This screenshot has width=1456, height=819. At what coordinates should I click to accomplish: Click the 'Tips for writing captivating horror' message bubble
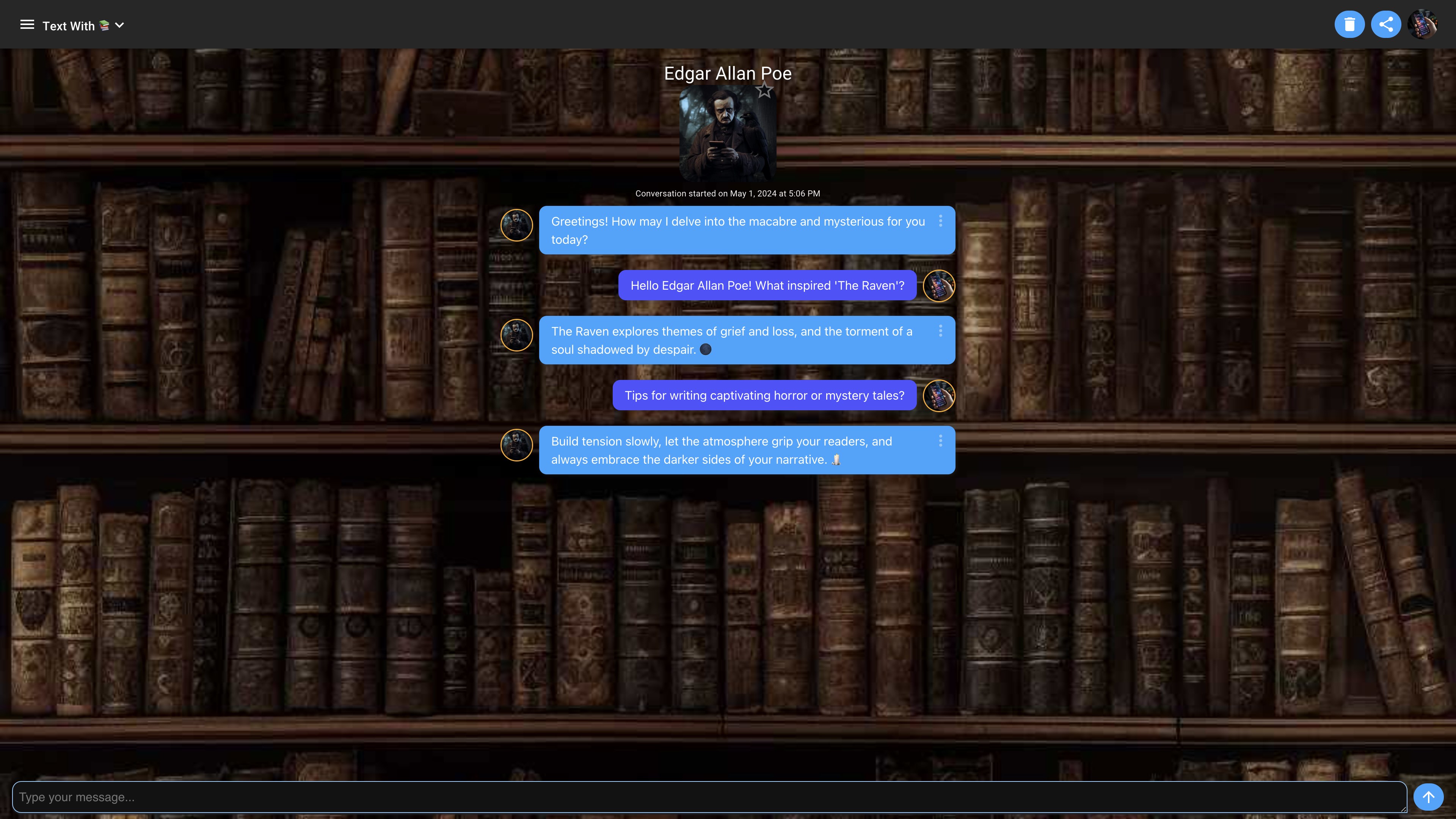point(764,395)
